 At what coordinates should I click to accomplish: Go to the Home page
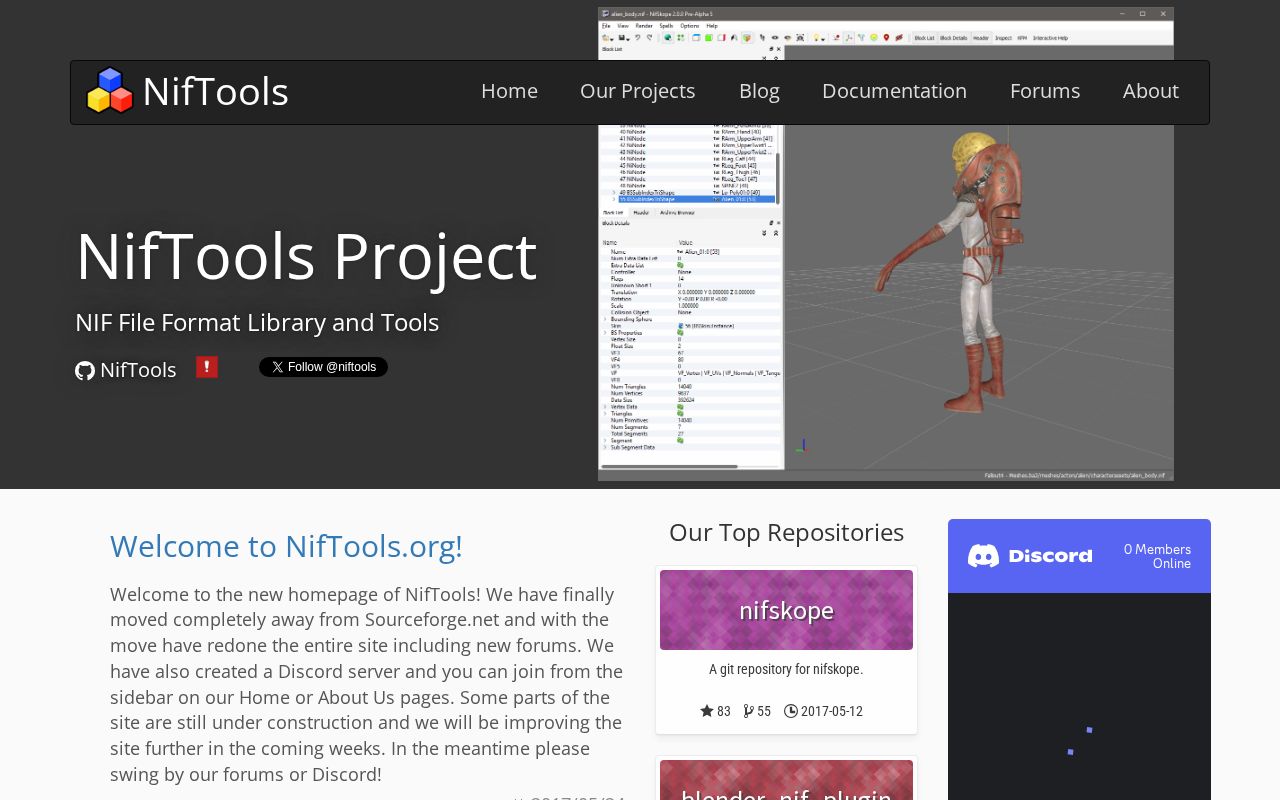coord(509,91)
